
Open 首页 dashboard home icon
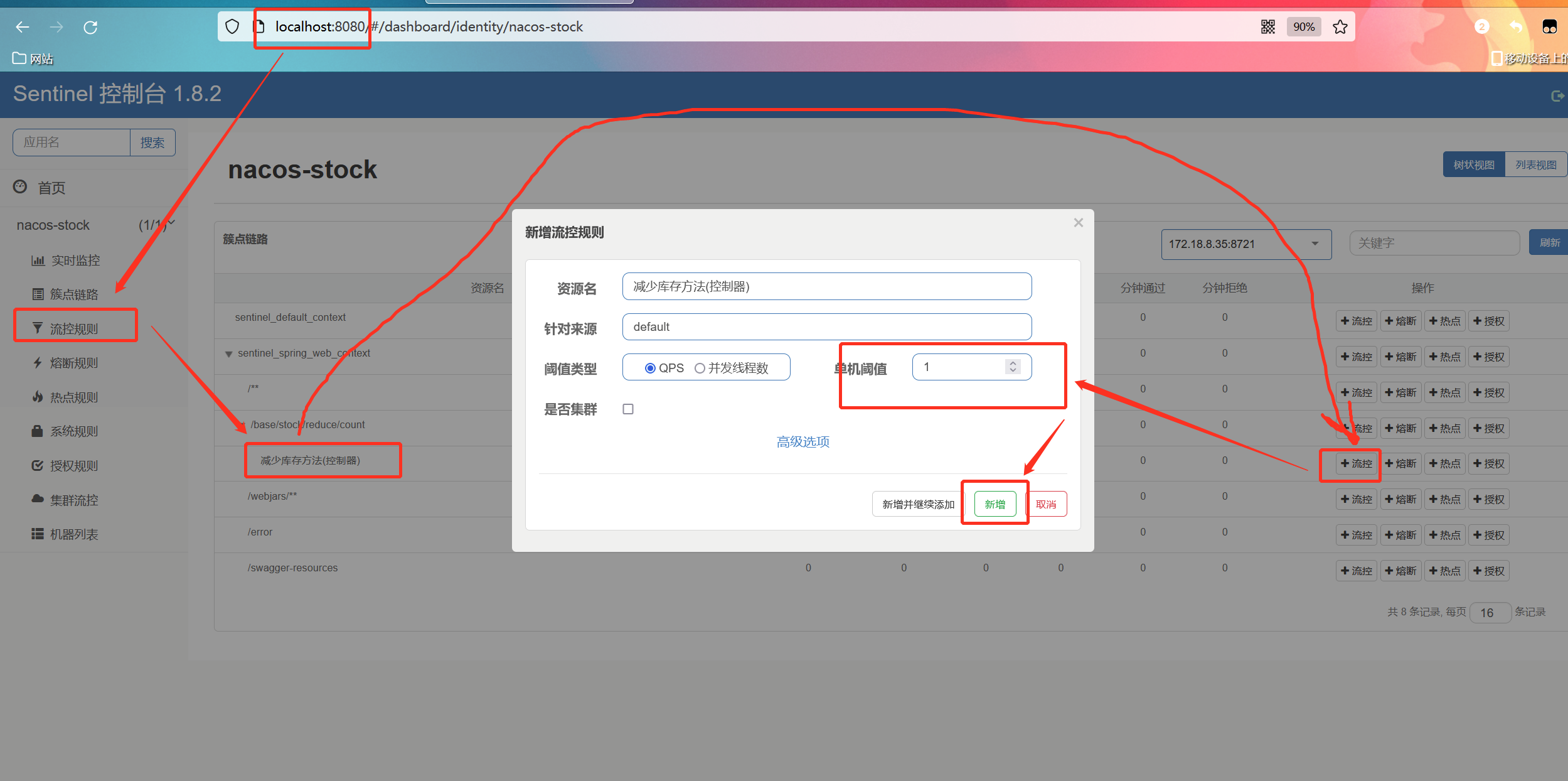coord(20,186)
